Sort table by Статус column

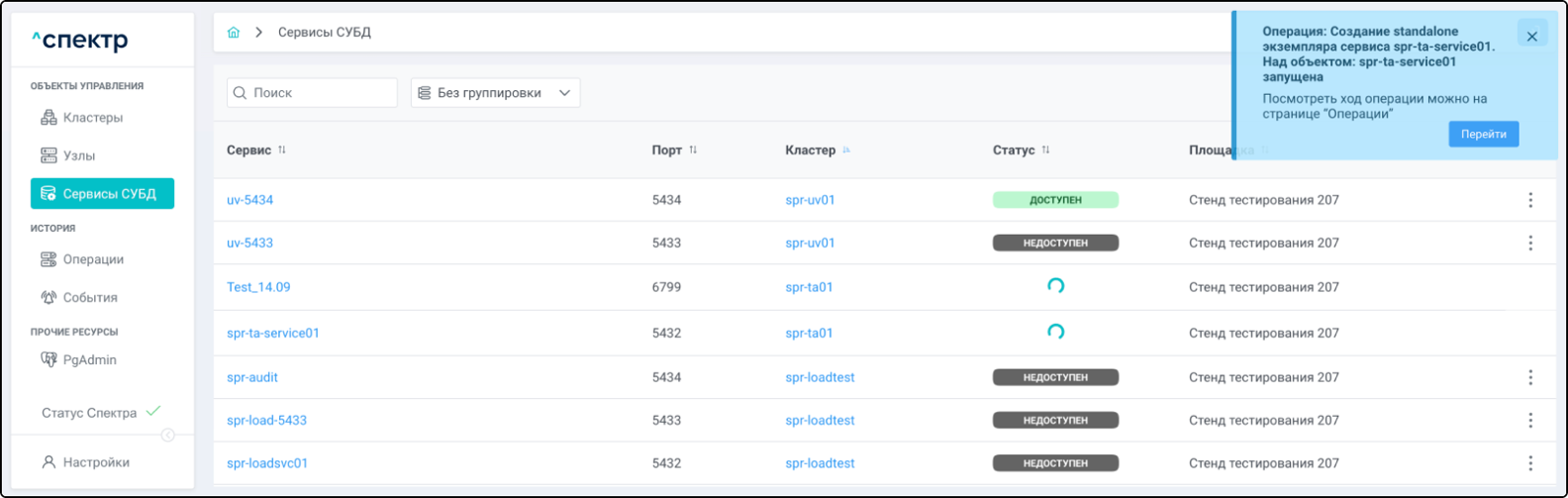tap(1045, 150)
